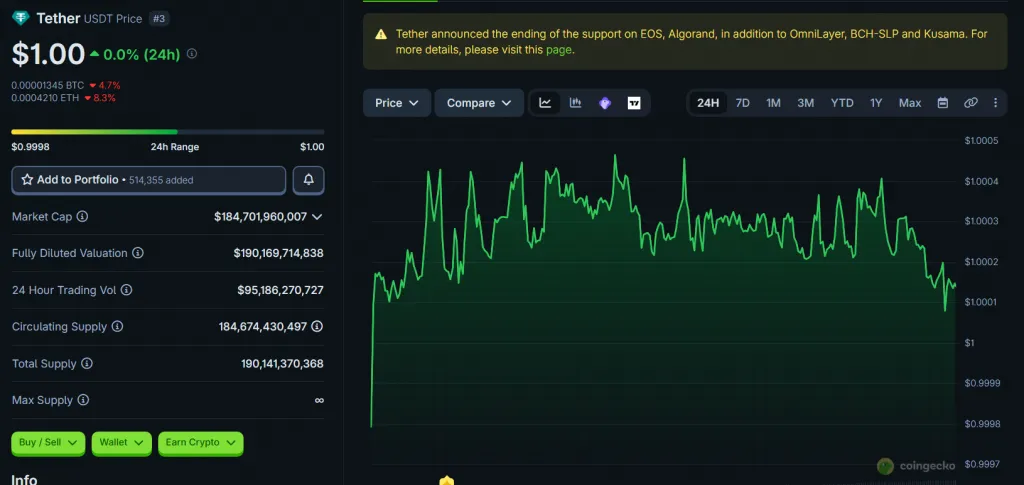Switch to TradingView chart icon
Viewport: 1024px width, 485px height.
633,102
